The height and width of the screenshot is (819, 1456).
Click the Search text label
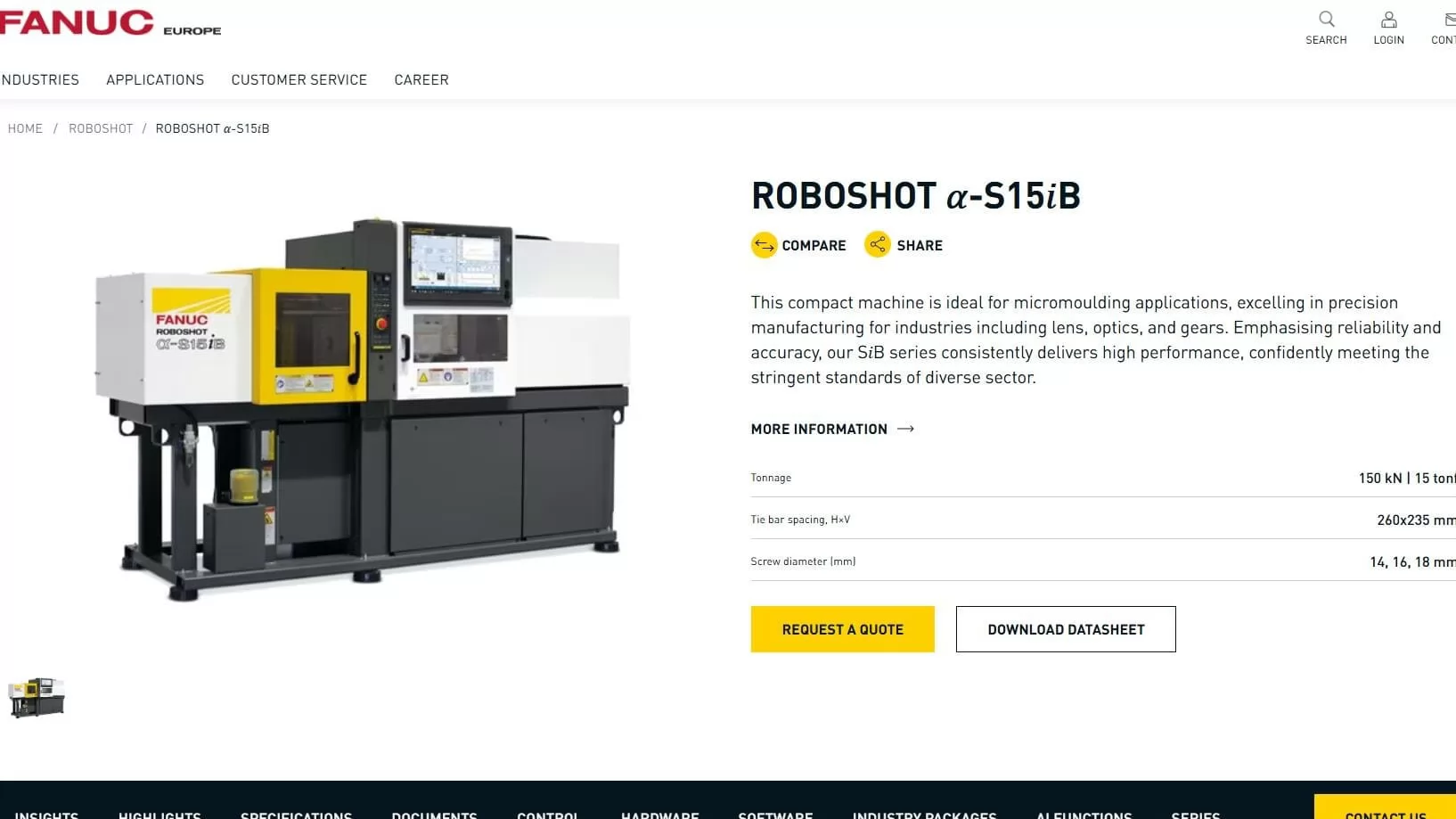1326,40
